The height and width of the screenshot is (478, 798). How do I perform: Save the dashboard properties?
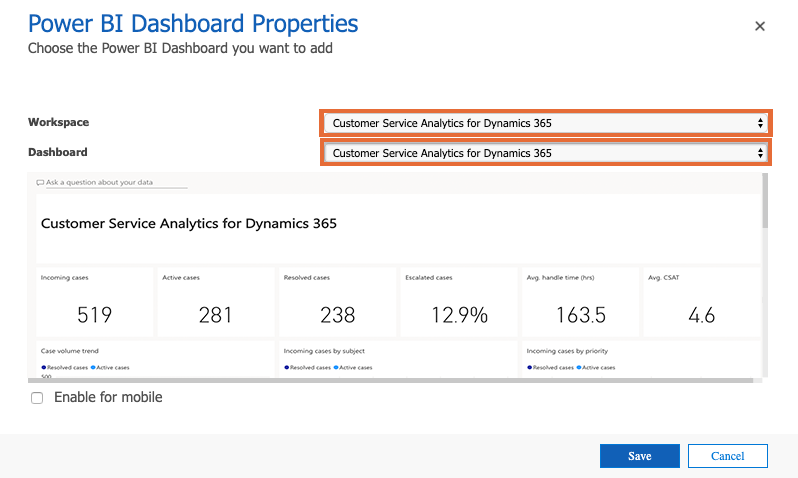(639, 456)
